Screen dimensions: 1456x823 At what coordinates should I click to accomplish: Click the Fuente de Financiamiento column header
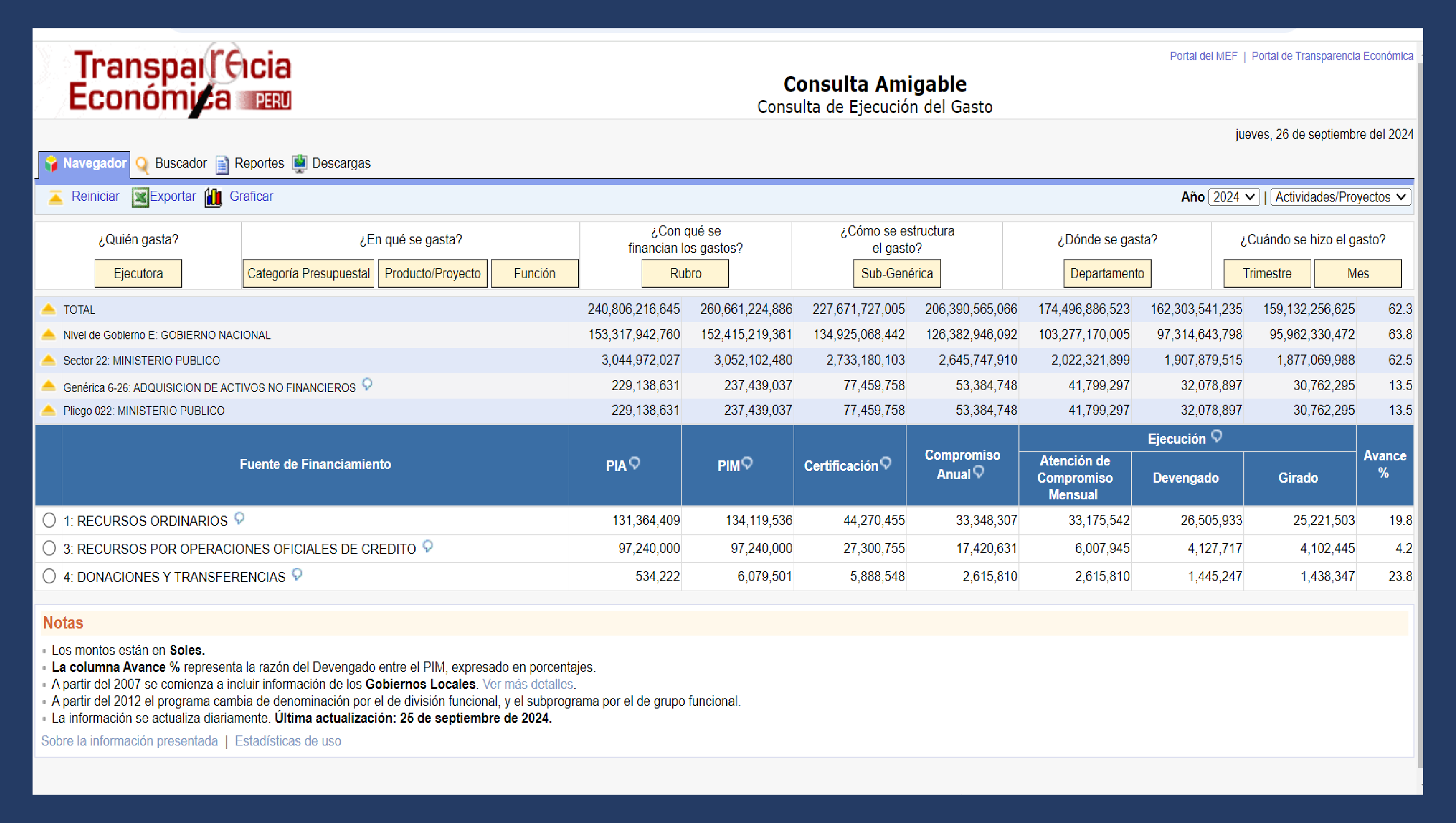click(315, 464)
